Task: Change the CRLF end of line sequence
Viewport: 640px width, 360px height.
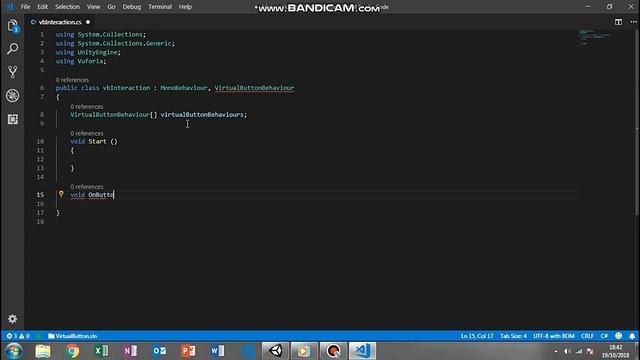Action: (x=587, y=336)
